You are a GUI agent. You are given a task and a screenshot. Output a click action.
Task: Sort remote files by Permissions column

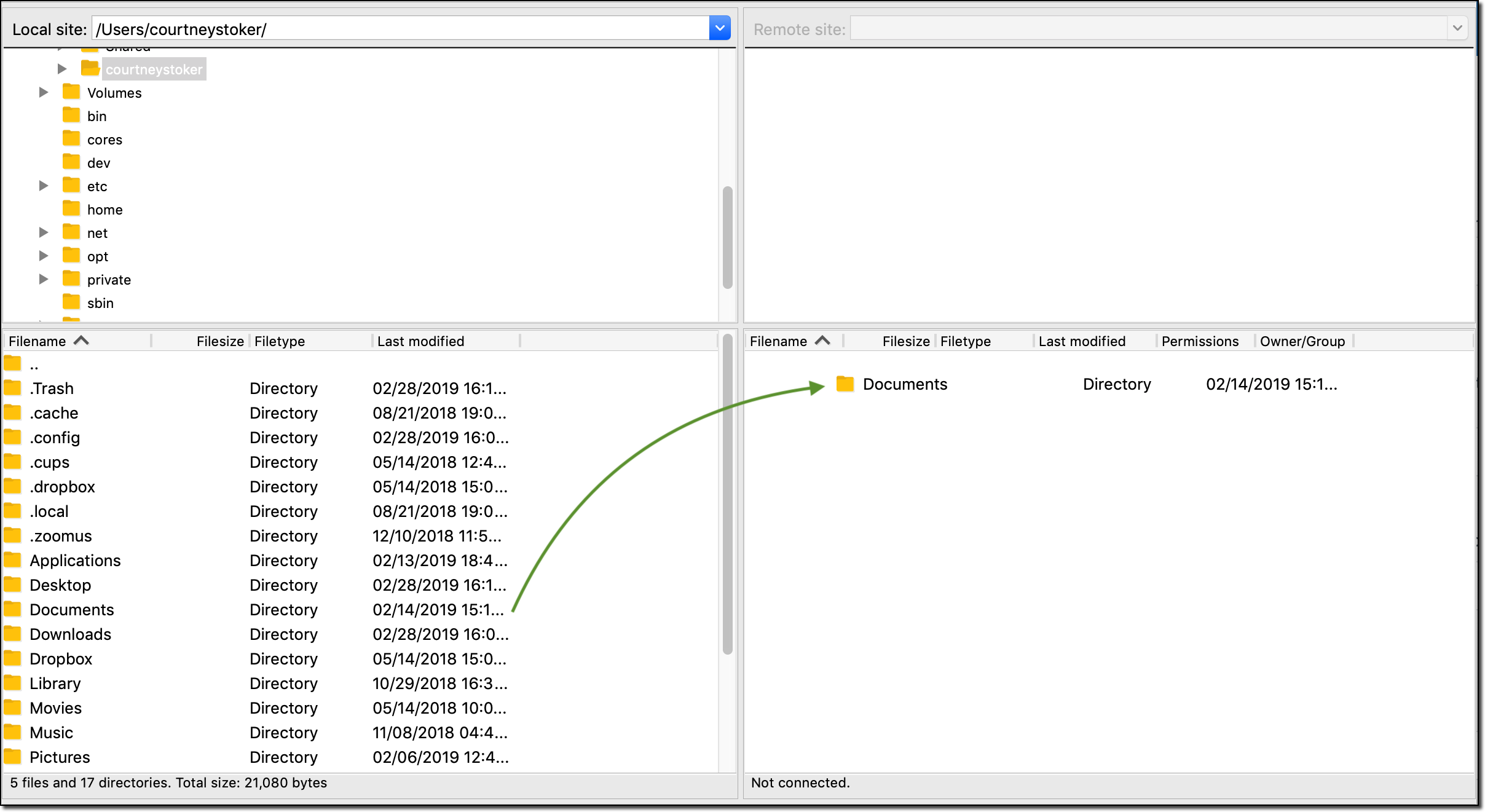click(x=1206, y=341)
